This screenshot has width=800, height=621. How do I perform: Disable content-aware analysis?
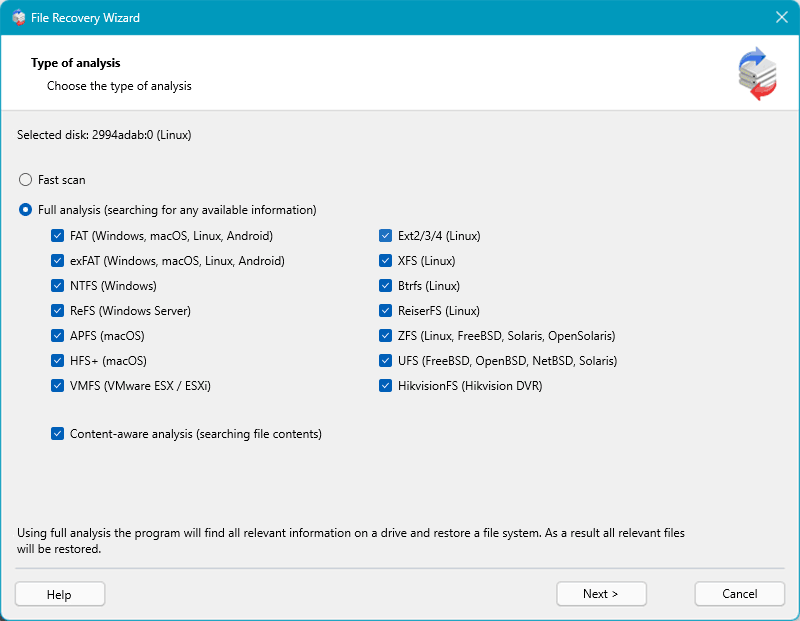[57, 433]
